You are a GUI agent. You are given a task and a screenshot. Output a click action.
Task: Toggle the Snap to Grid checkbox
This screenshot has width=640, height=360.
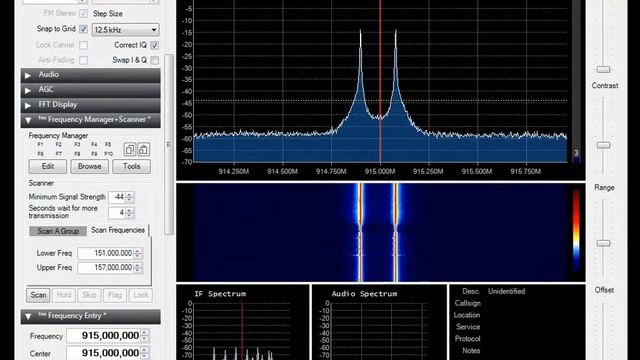click(83, 29)
